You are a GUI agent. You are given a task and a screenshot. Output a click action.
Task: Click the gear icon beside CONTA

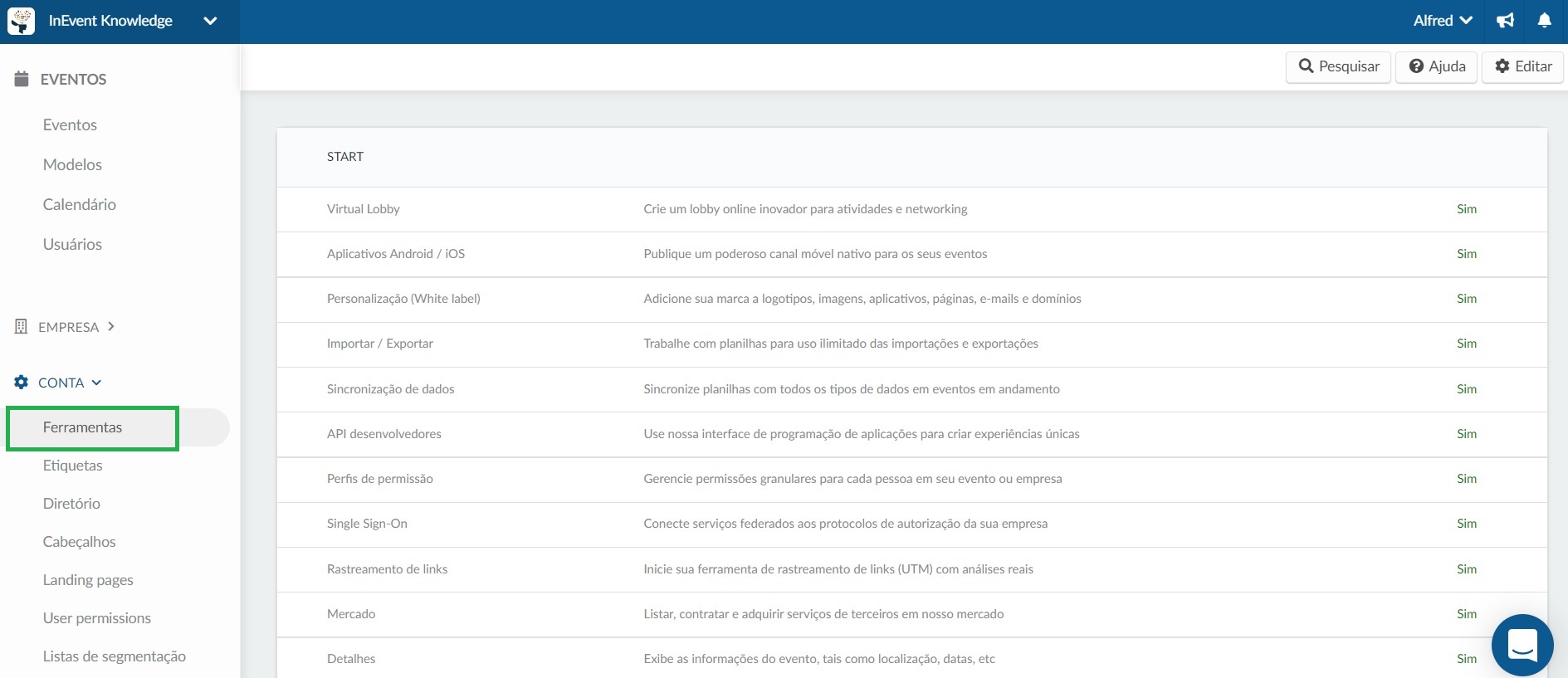click(22, 383)
